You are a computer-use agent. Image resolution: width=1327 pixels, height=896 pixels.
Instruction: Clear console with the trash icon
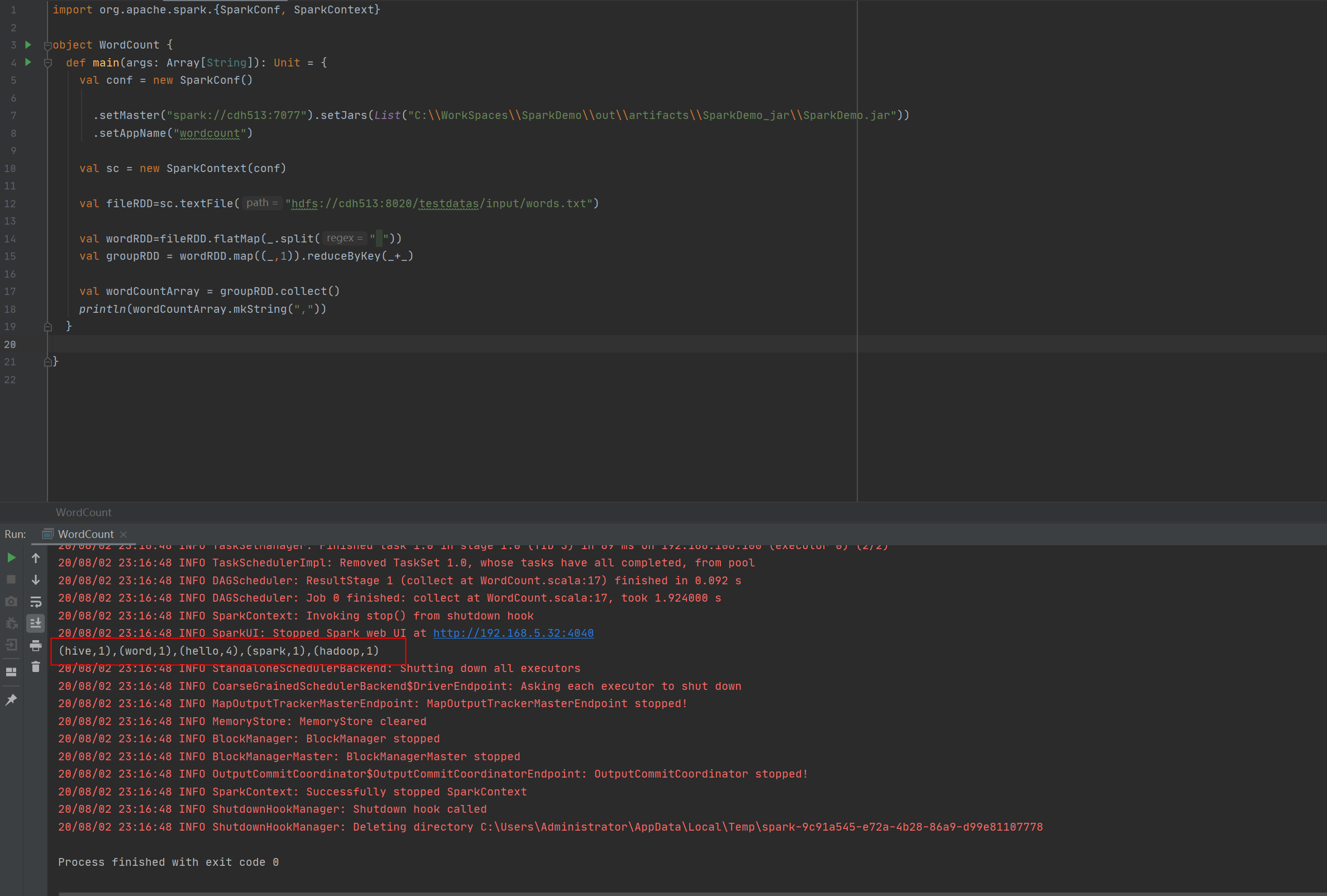coord(35,667)
